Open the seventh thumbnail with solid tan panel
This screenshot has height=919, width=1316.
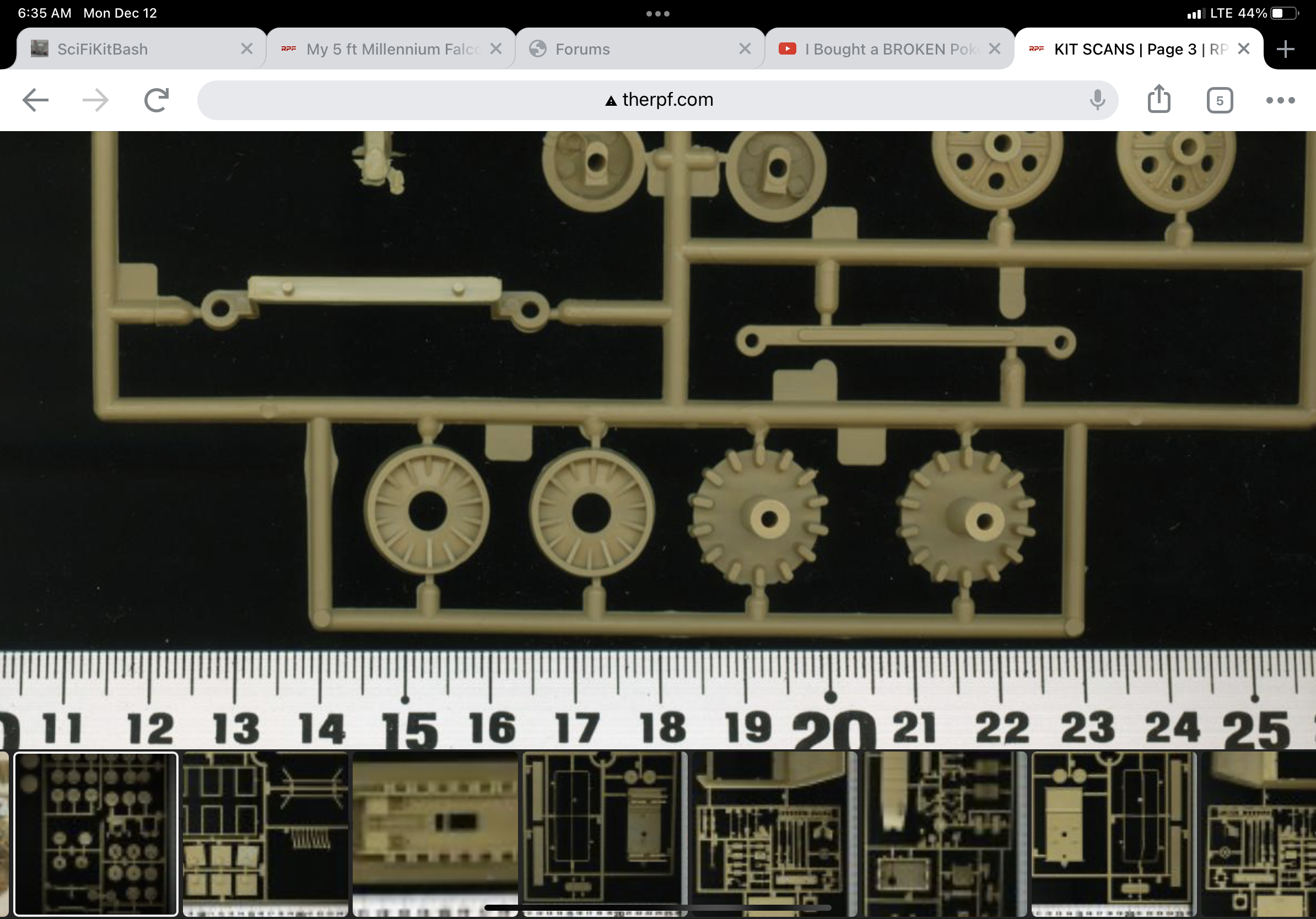1114,834
